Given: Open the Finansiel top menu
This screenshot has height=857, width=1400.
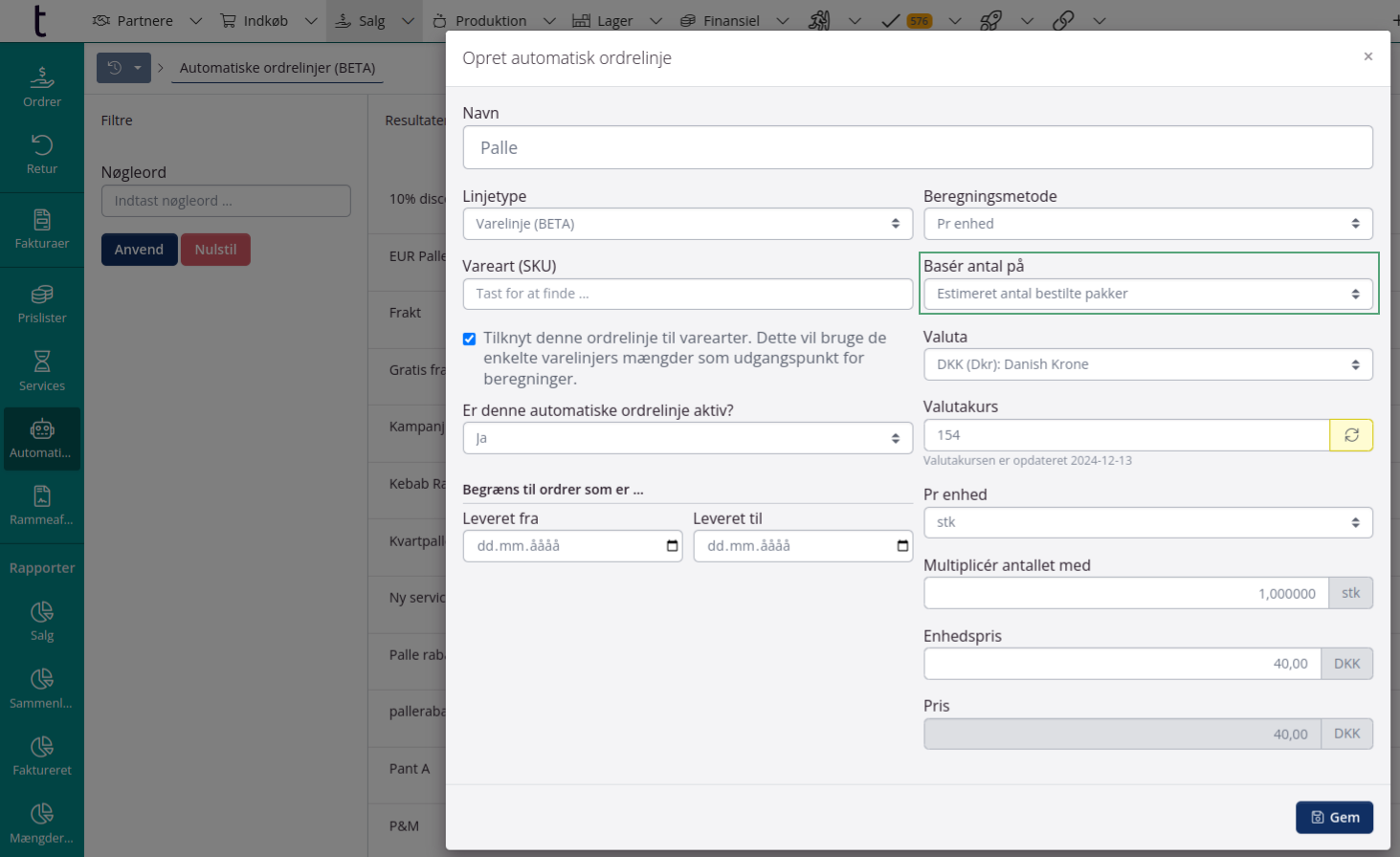Looking at the screenshot, I should pos(731,20).
